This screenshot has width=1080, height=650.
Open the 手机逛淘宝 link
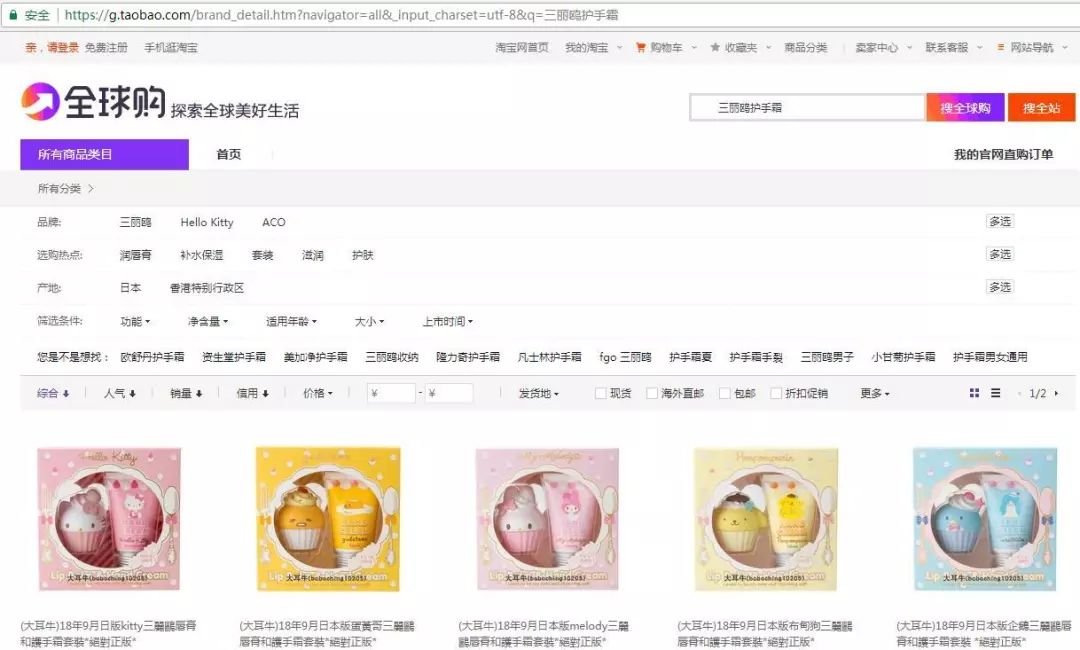pos(171,48)
